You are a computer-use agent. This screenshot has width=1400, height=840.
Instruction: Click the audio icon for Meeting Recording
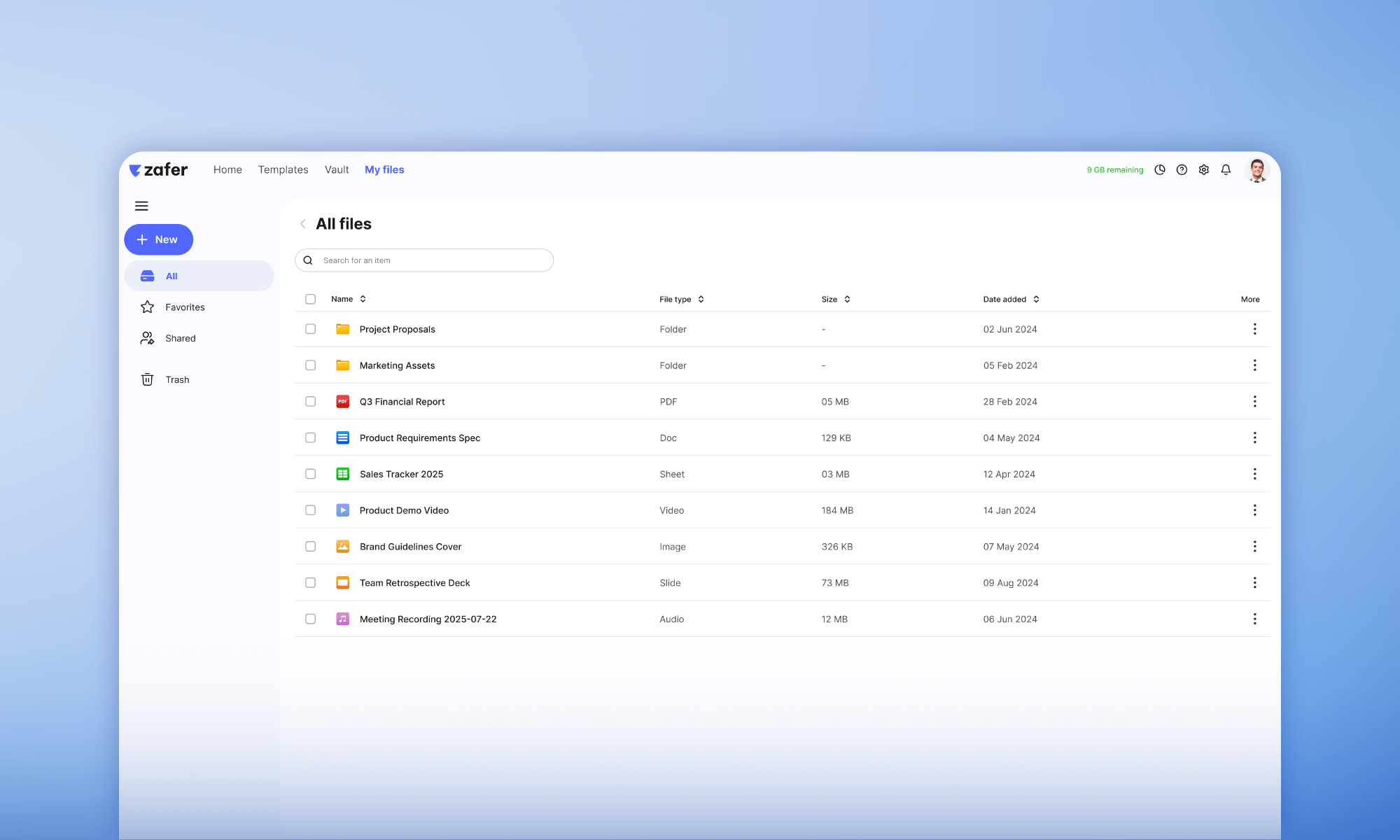click(x=342, y=619)
